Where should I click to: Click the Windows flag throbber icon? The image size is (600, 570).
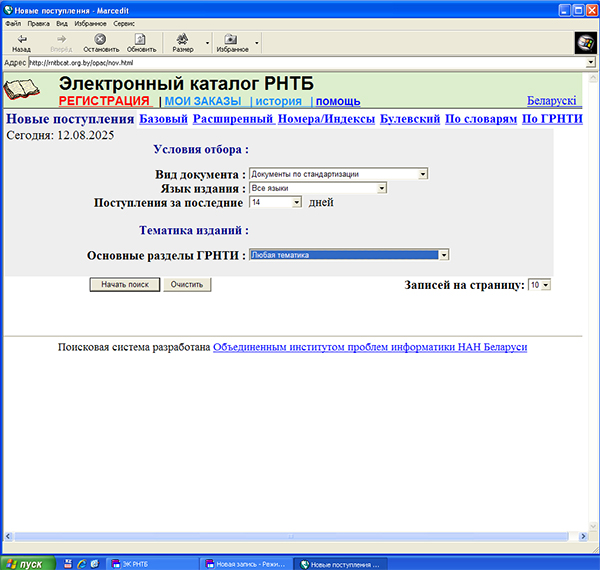(585, 42)
